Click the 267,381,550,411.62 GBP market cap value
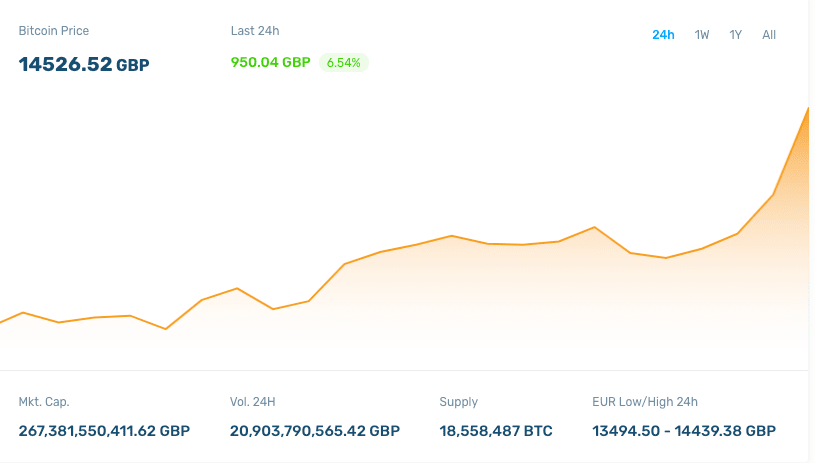 tap(104, 431)
